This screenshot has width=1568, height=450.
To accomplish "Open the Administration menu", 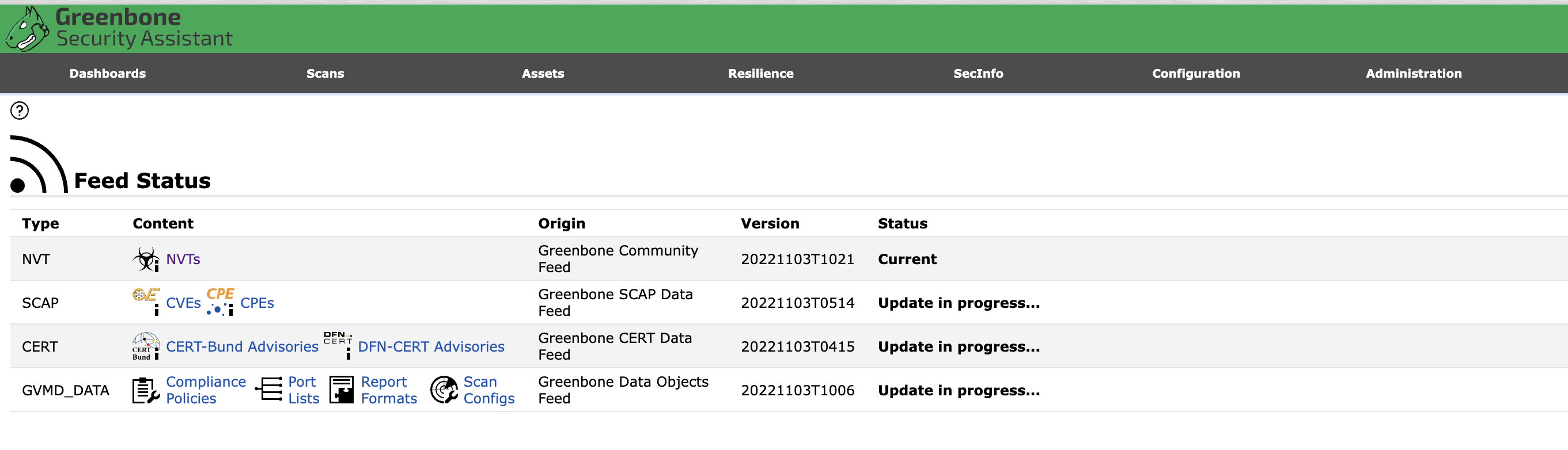I will [x=1414, y=74].
